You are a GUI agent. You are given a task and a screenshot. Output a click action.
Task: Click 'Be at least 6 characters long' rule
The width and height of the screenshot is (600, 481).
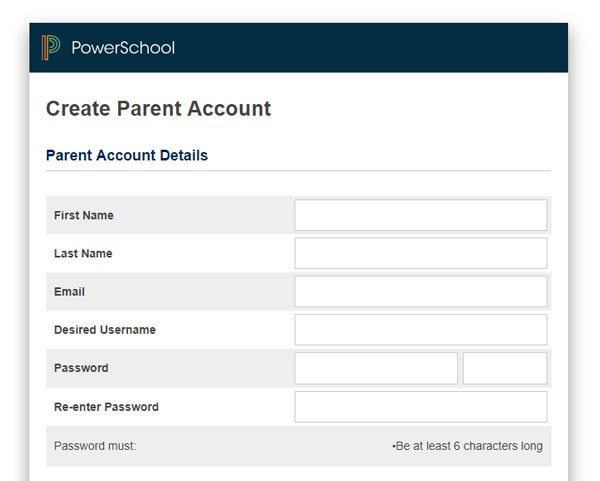pos(467,446)
